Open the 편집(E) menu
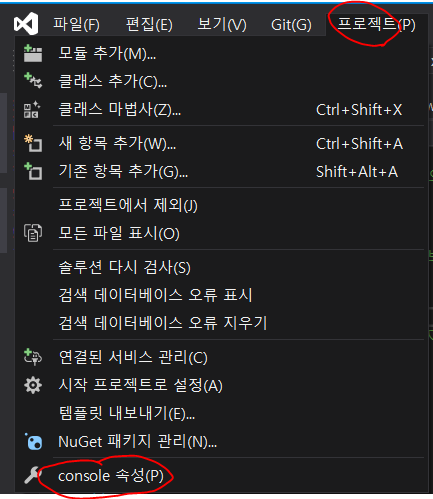The image size is (433, 499). coord(149,24)
